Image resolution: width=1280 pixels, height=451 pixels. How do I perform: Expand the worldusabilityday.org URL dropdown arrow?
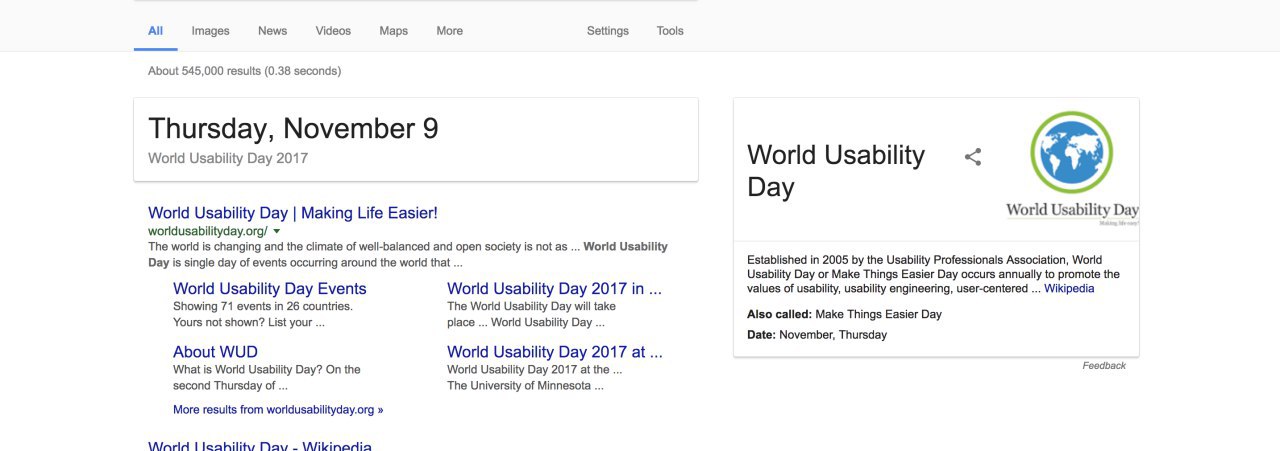click(277, 231)
